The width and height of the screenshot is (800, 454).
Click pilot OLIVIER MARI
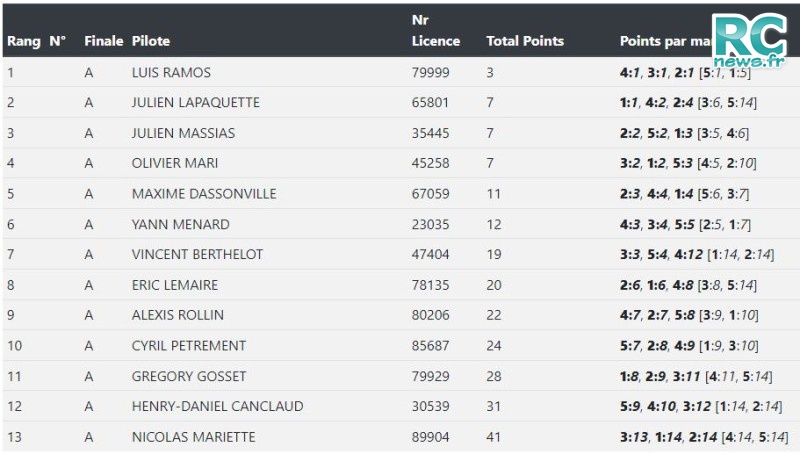[174, 163]
